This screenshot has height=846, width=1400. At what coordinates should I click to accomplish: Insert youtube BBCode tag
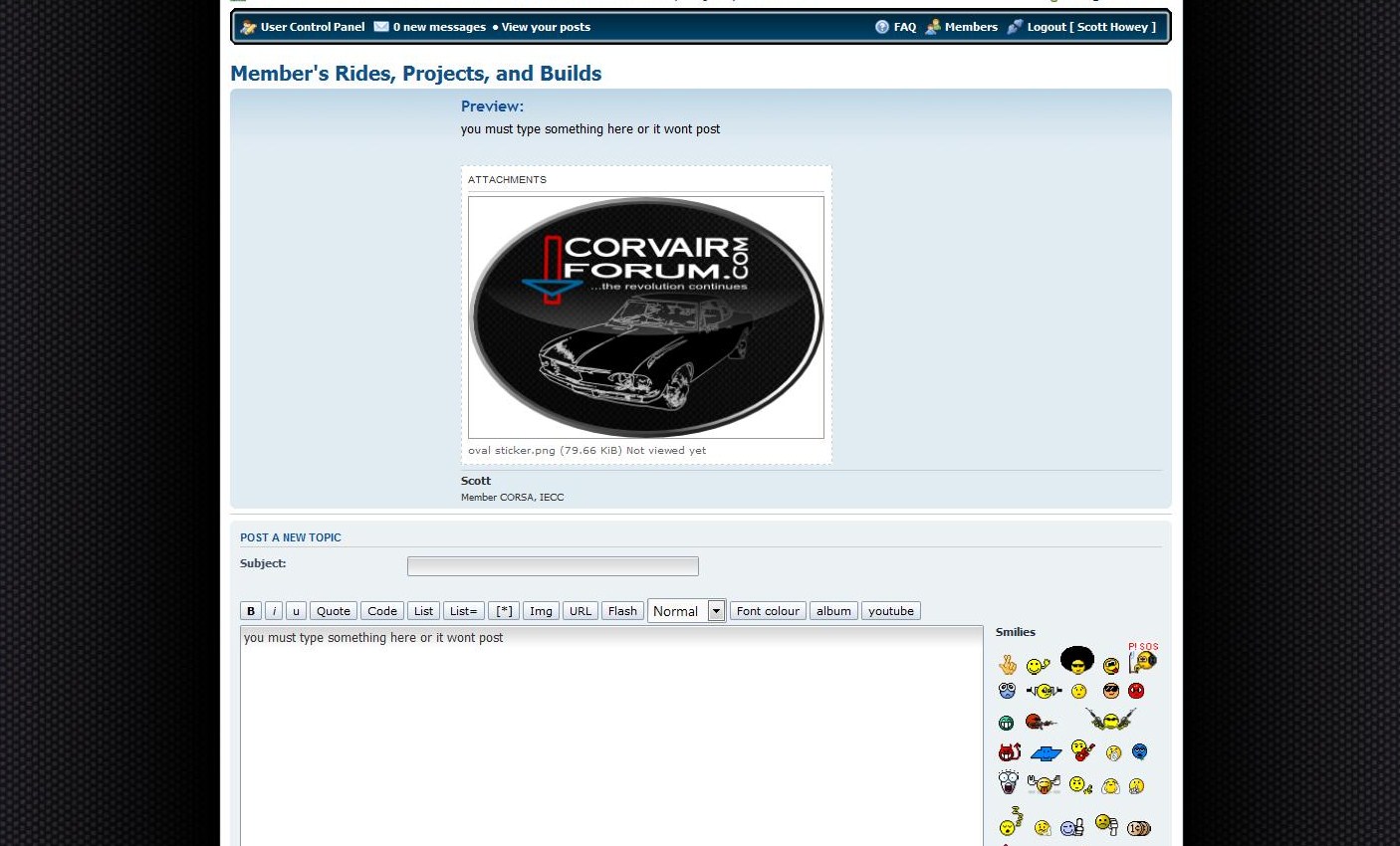click(x=891, y=611)
